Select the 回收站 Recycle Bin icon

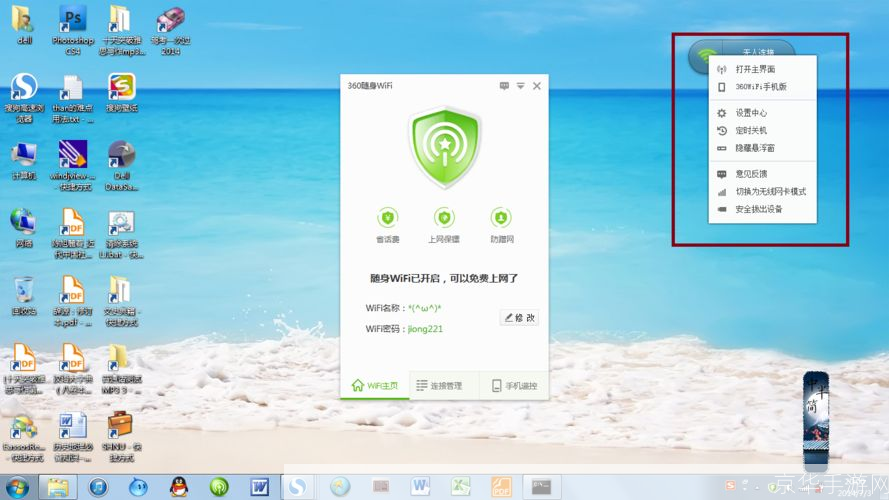pos(24,295)
